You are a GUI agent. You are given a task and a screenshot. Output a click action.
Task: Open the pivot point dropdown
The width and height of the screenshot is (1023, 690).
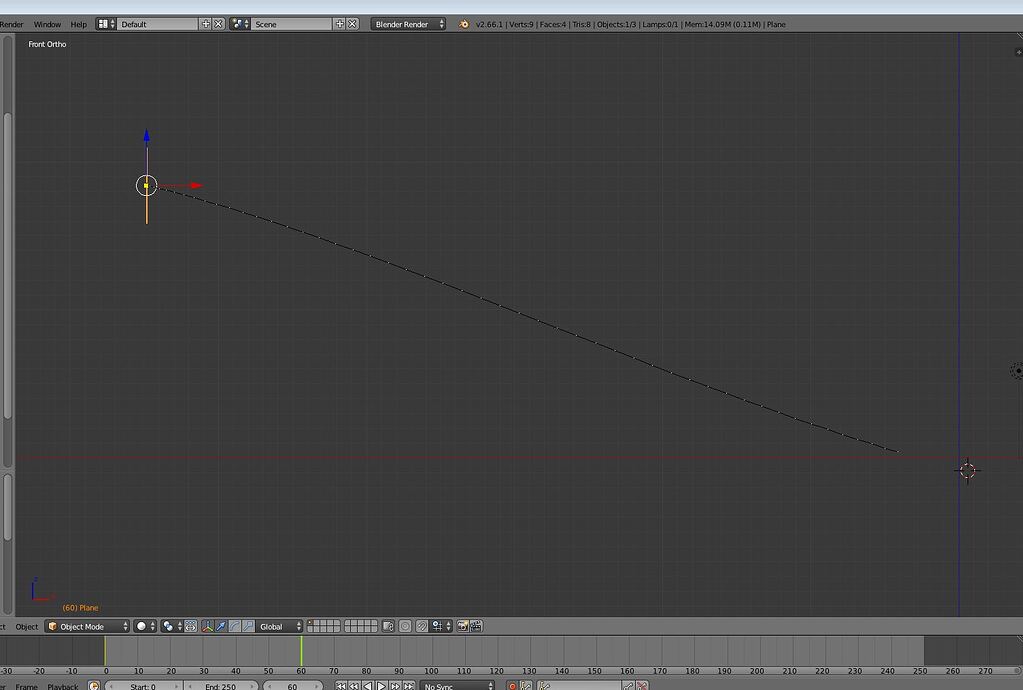click(x=172, y=627)
